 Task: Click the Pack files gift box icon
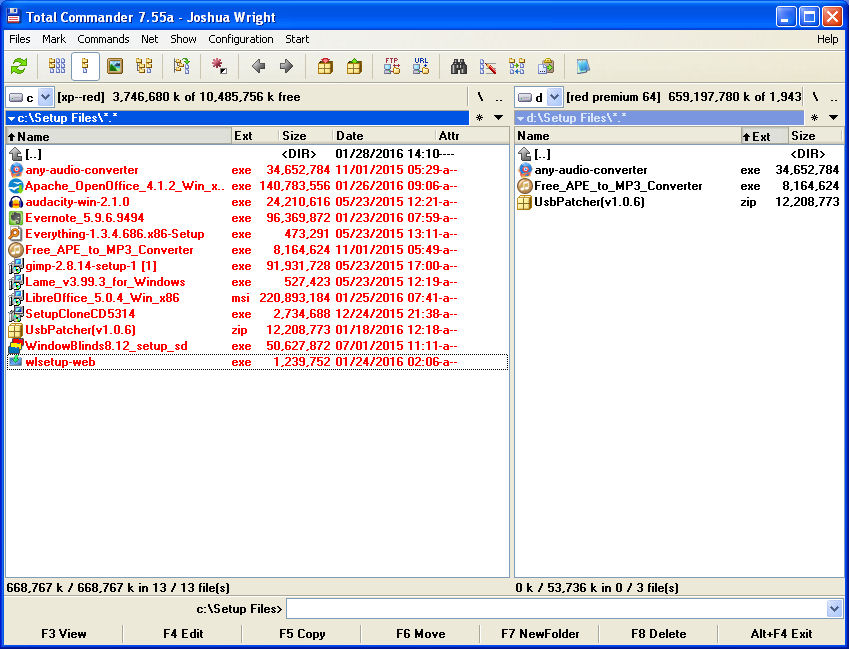pos(325,67)
